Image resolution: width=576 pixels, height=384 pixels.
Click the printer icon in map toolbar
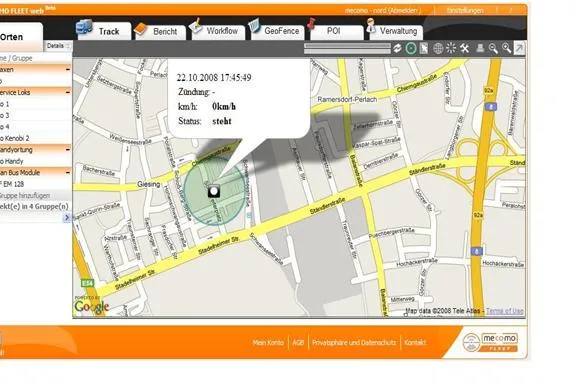tap(480, 48)
